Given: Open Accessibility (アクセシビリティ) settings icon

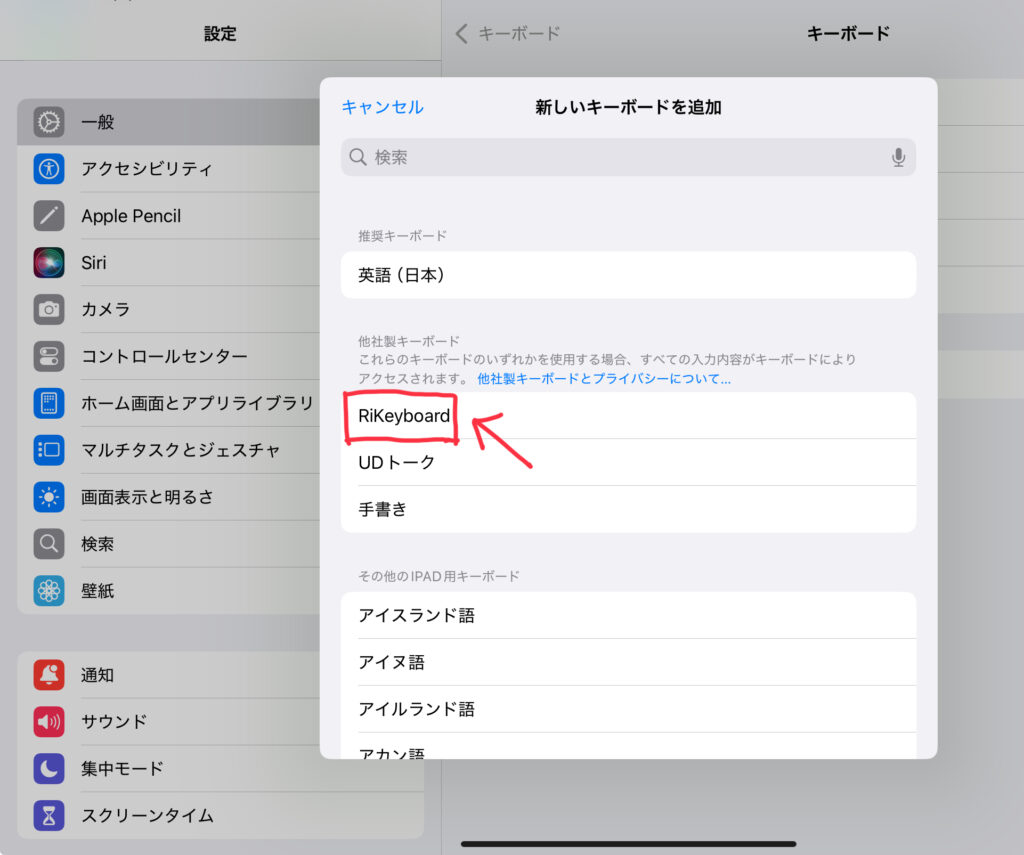Looking at the screenshot, I should [x=48, y=169].
